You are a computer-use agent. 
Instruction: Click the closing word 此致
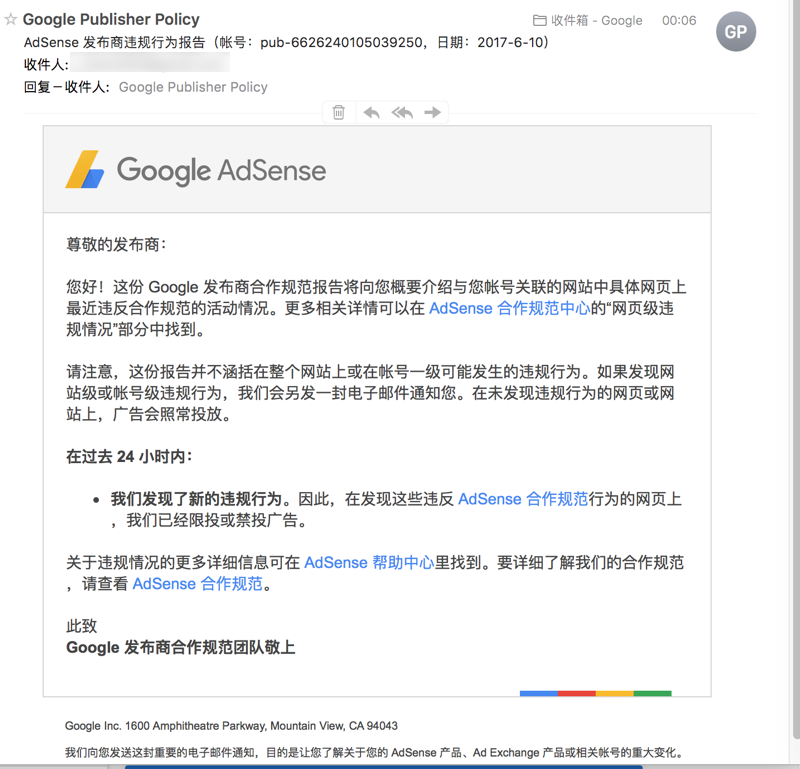point(81,626)
